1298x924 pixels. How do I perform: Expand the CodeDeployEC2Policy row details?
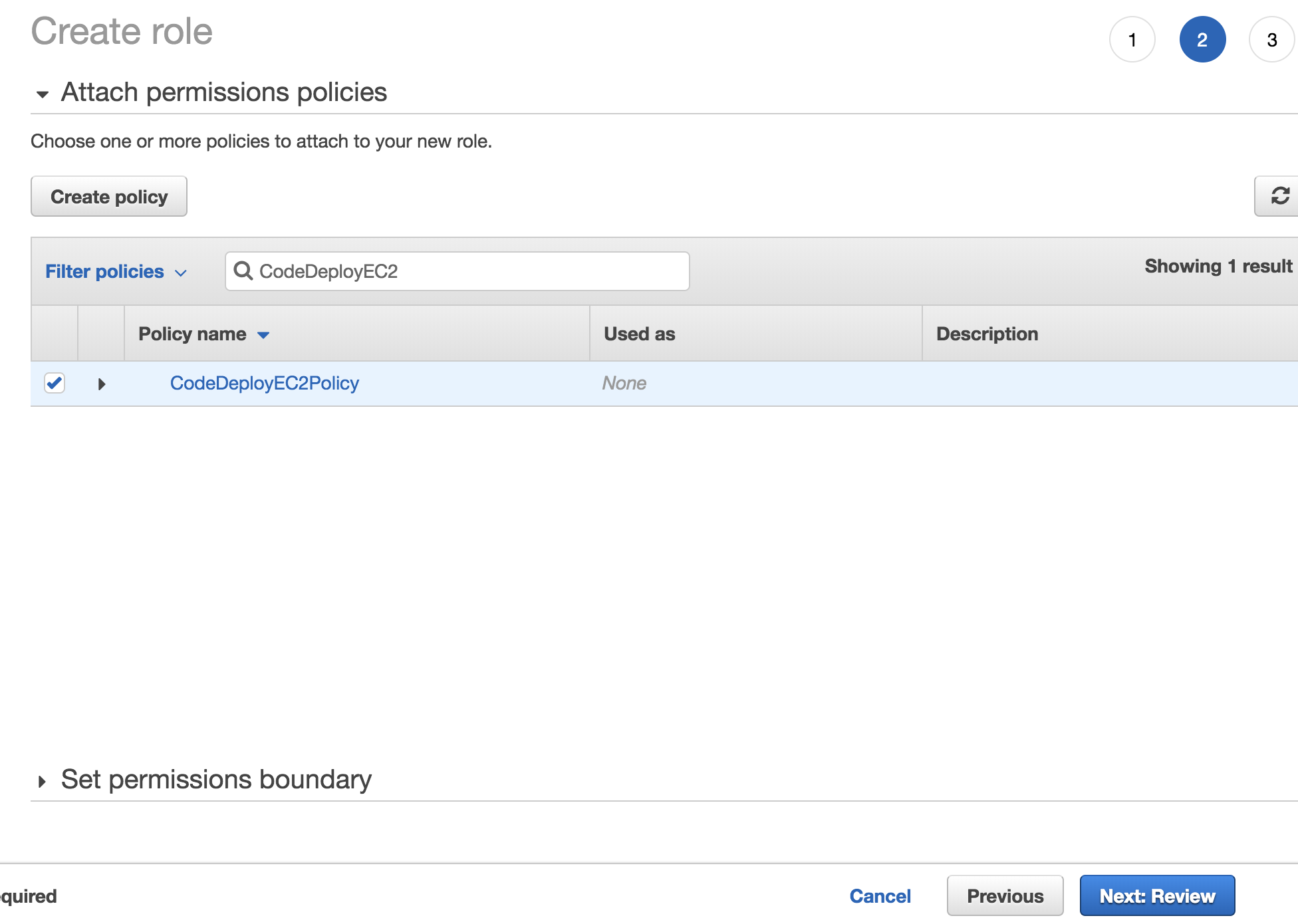click(101, 384)
